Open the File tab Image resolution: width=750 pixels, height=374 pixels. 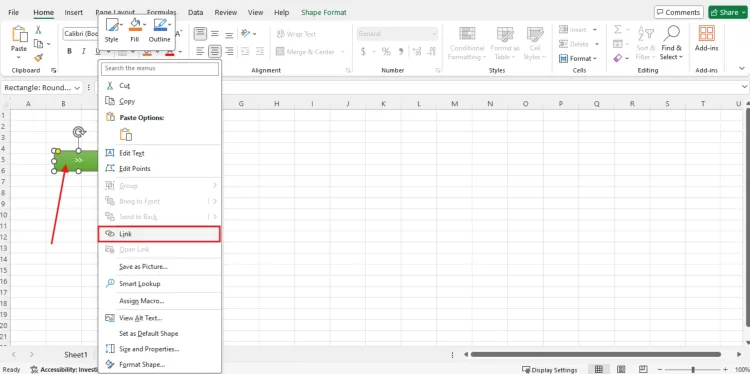point(13,12)
